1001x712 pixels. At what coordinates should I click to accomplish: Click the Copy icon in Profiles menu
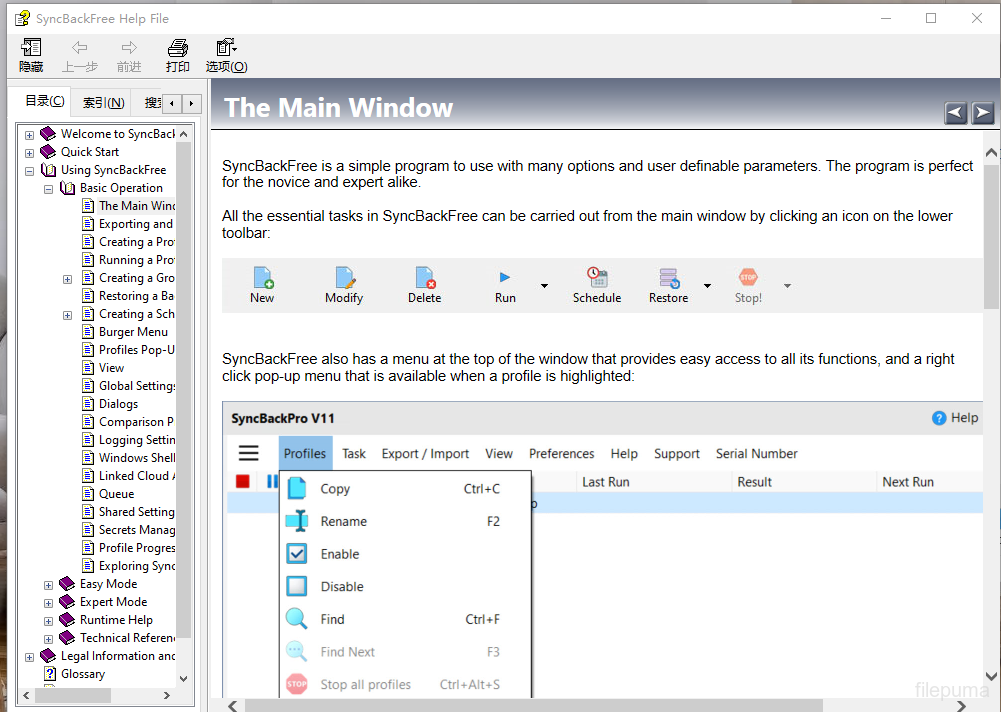coord(297,489)
